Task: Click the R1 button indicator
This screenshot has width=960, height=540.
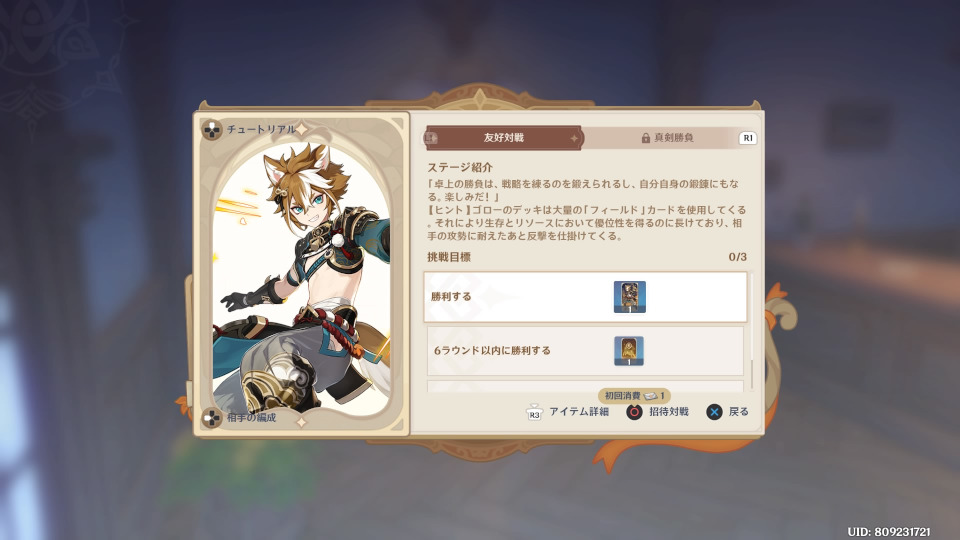Action: [x=748, y=138]
